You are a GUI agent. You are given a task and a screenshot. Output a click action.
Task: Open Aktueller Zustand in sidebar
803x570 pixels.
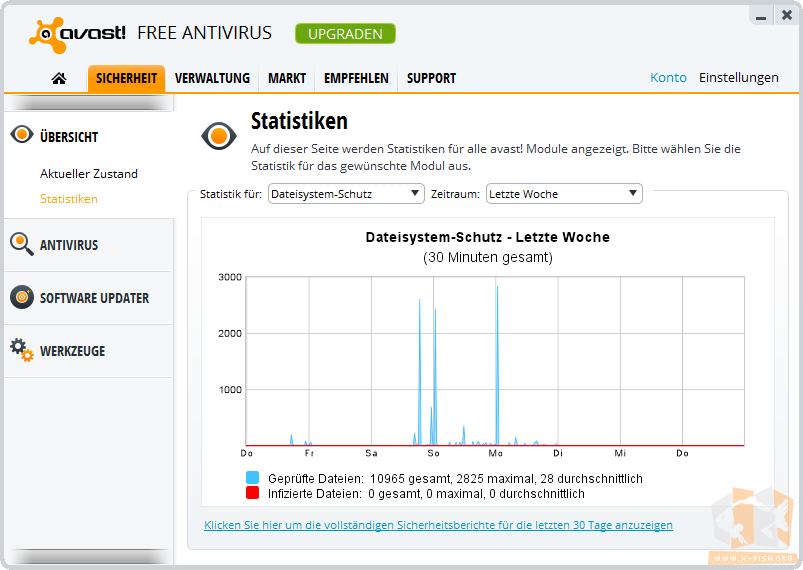coord(89,174)
